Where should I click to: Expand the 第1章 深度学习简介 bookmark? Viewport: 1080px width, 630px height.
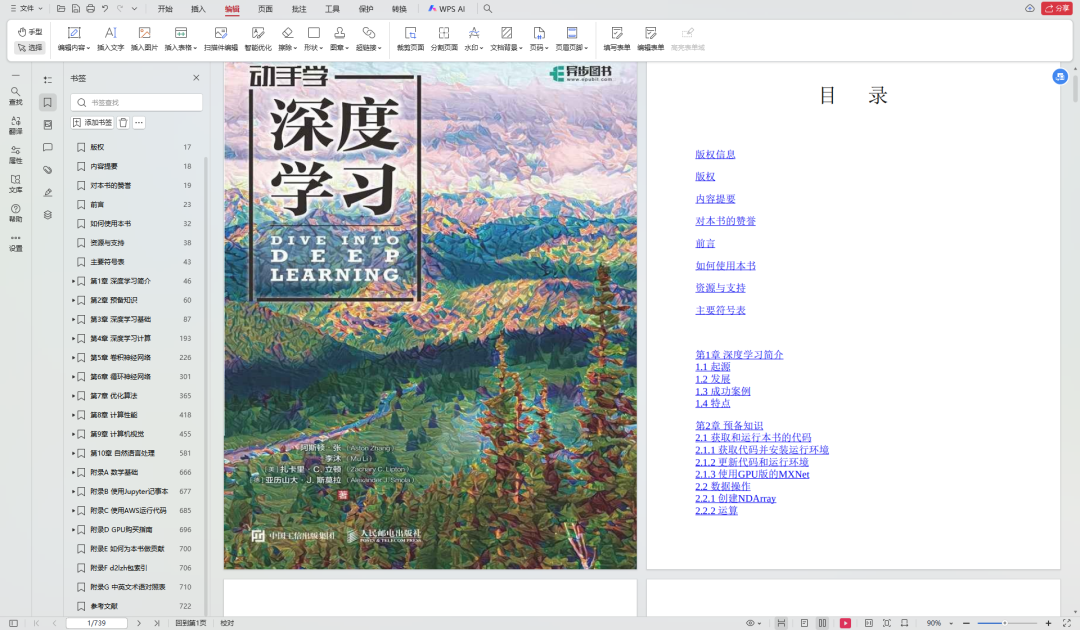74,281
